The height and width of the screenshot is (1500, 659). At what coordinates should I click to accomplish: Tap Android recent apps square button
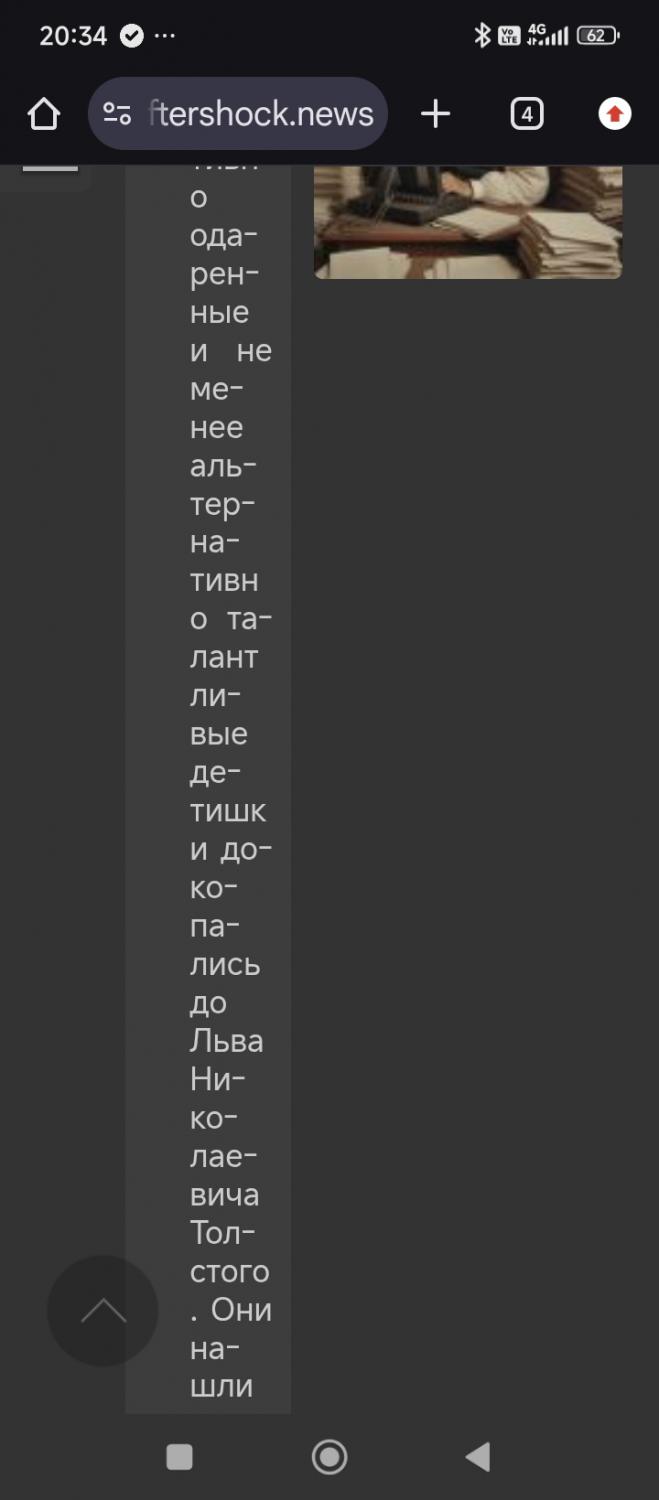(179, 1457)
